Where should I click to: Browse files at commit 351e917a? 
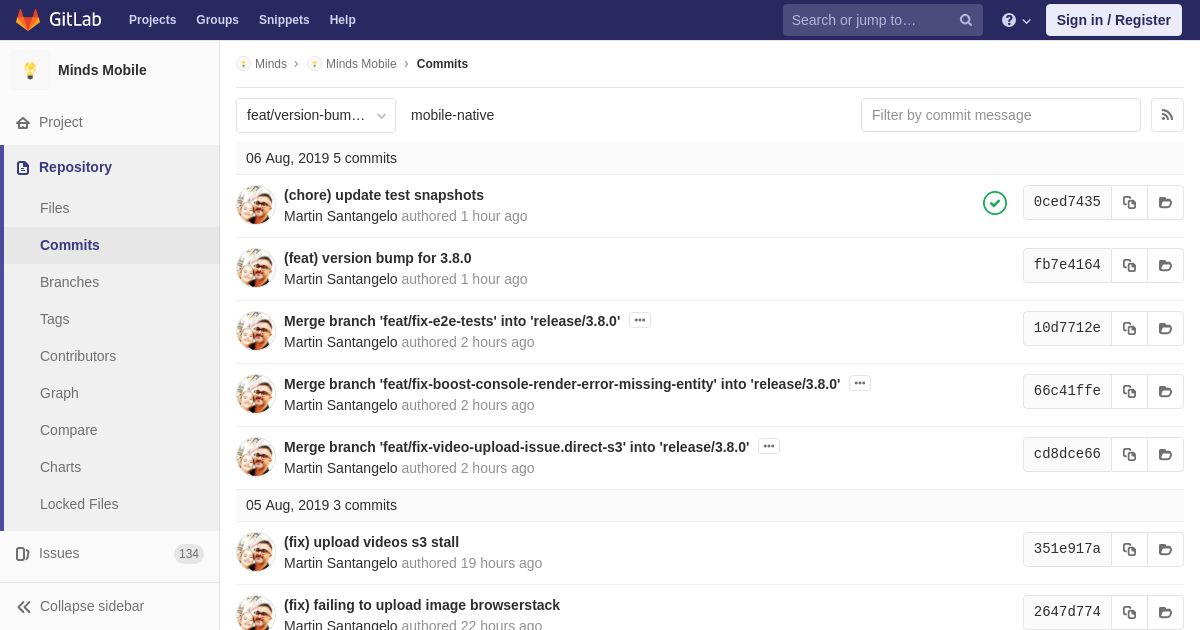(1165, 549)
